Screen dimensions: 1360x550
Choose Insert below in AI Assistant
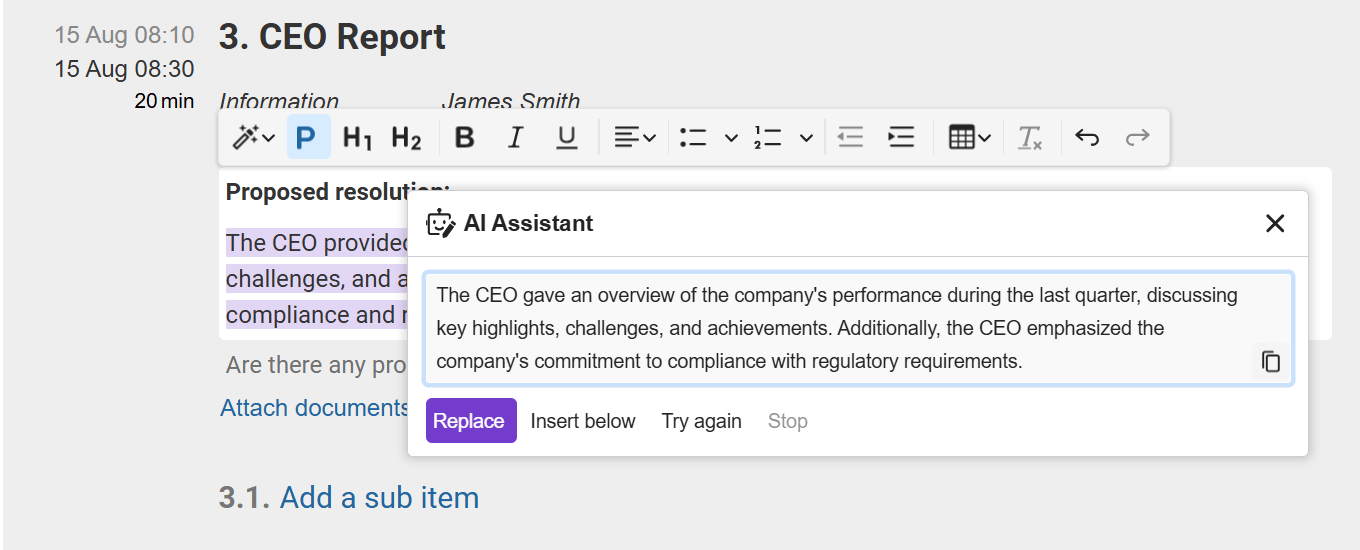(x=583, y=421)
